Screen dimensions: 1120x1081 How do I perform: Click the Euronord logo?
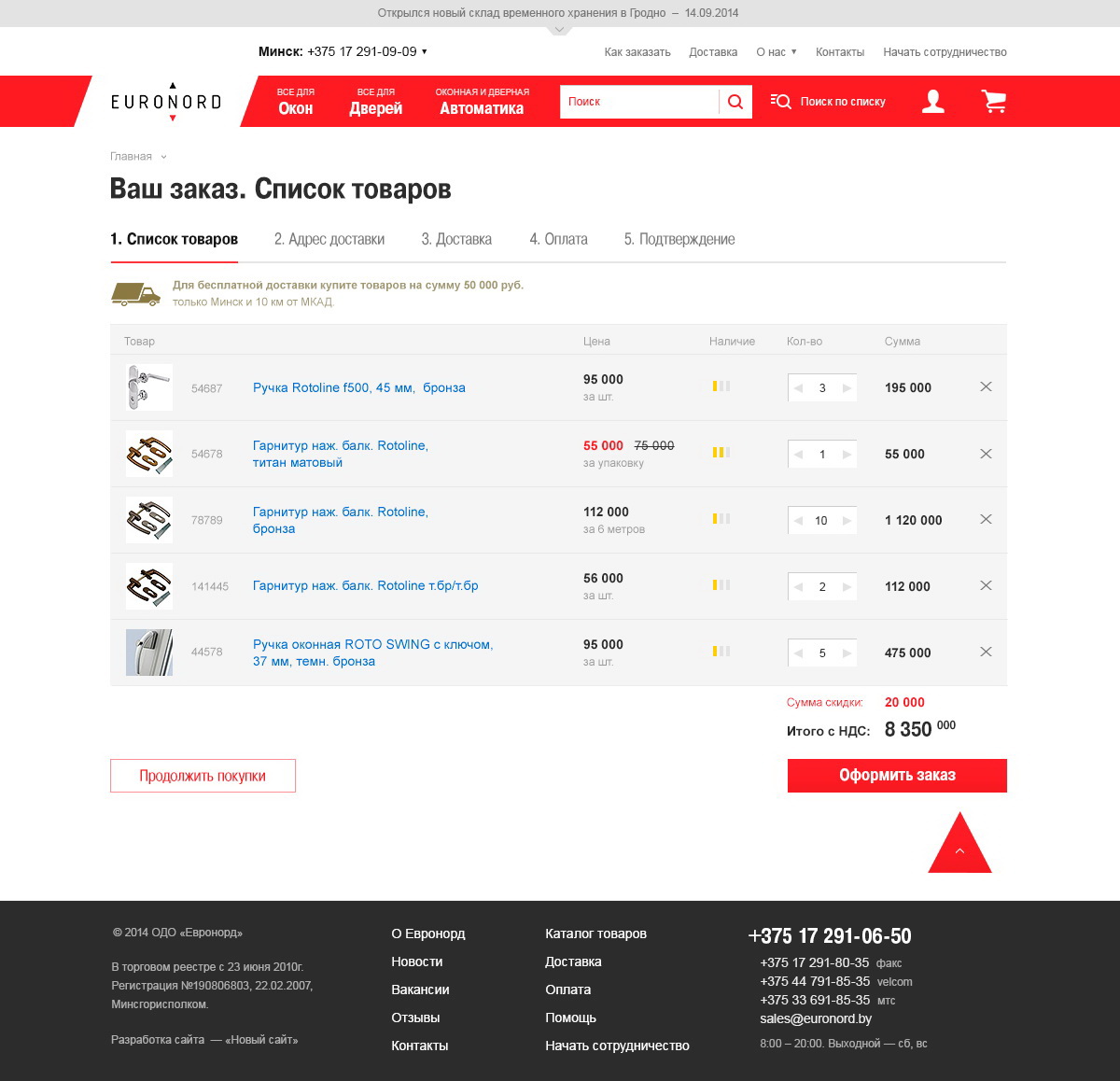click(166, 102)
